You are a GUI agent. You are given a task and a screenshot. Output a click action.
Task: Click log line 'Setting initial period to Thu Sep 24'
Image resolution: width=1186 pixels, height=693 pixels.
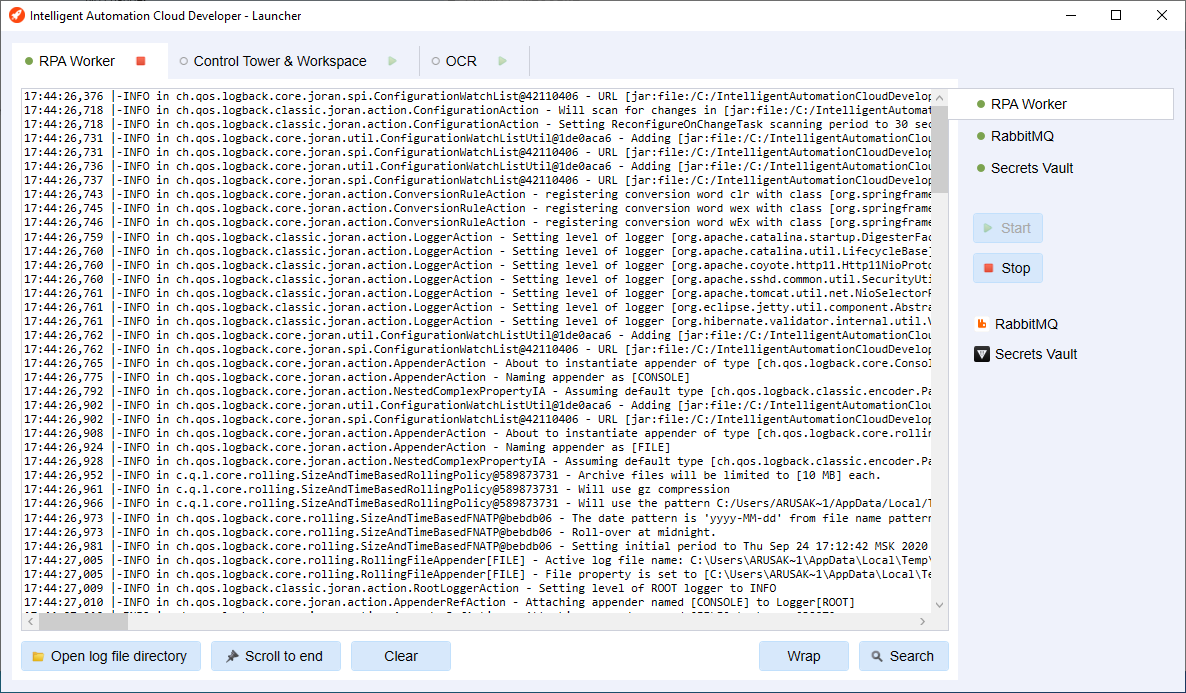point(476,545)
